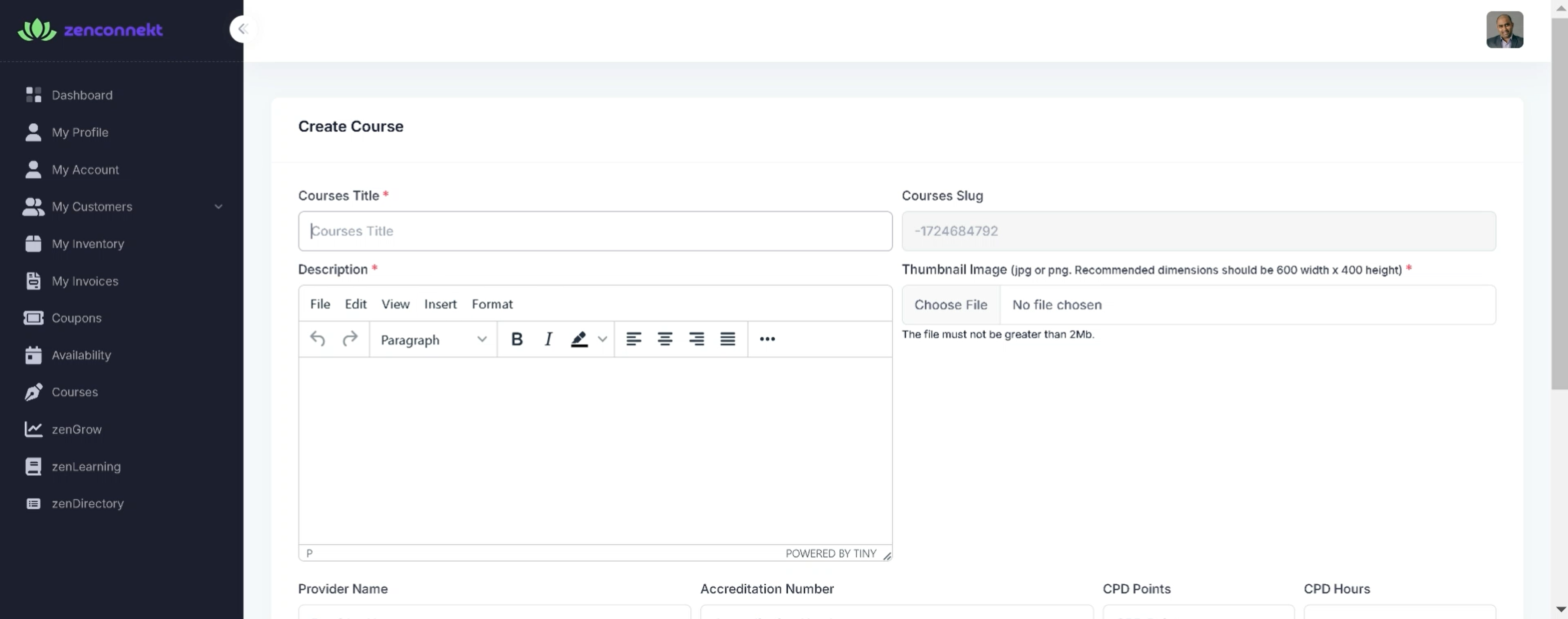Click the redo arrow in editor
This screenshot has height=619, width=1568.
pyautogui.click(x=349, y=339)
